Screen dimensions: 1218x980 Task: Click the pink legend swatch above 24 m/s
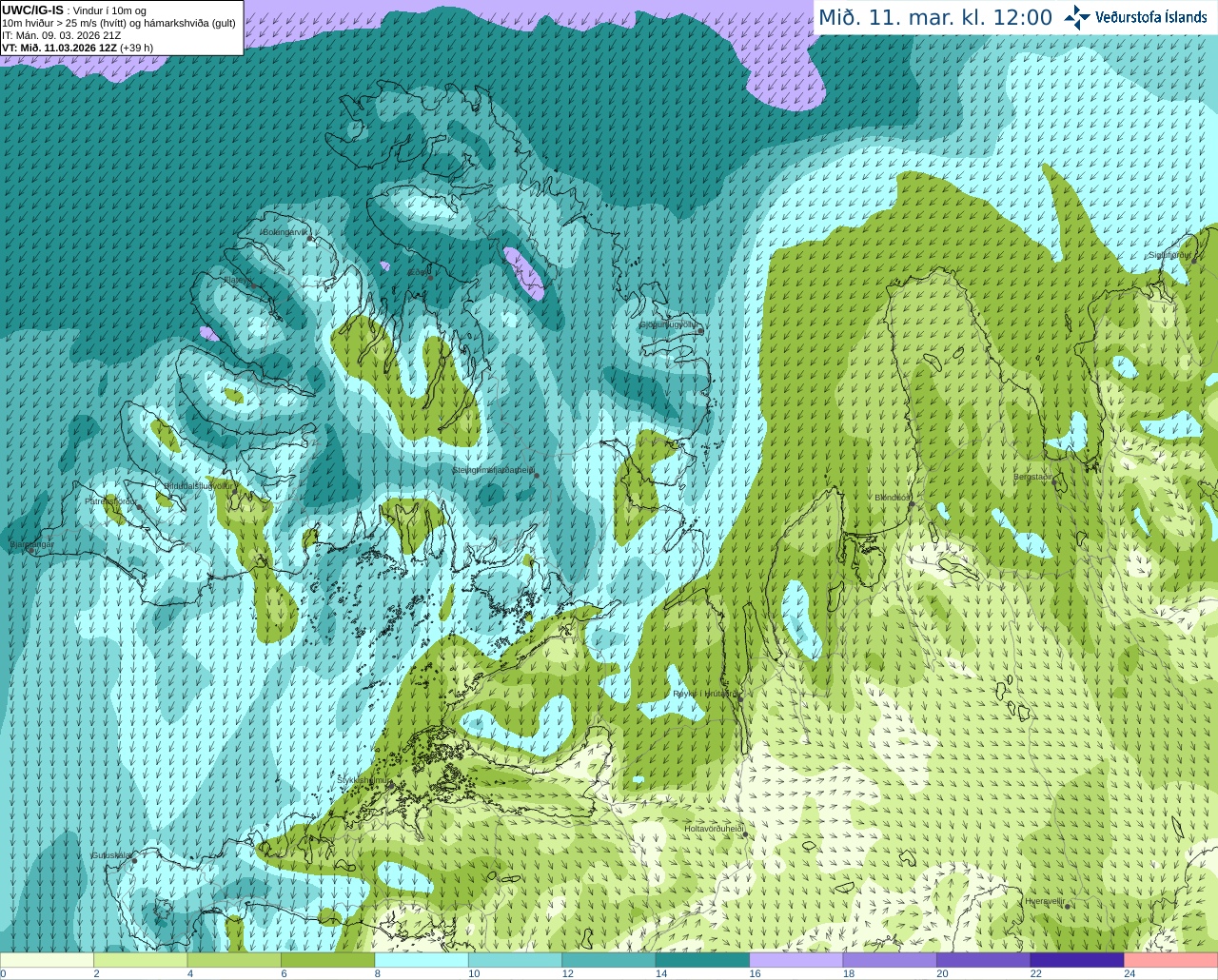pos(1171,960)
